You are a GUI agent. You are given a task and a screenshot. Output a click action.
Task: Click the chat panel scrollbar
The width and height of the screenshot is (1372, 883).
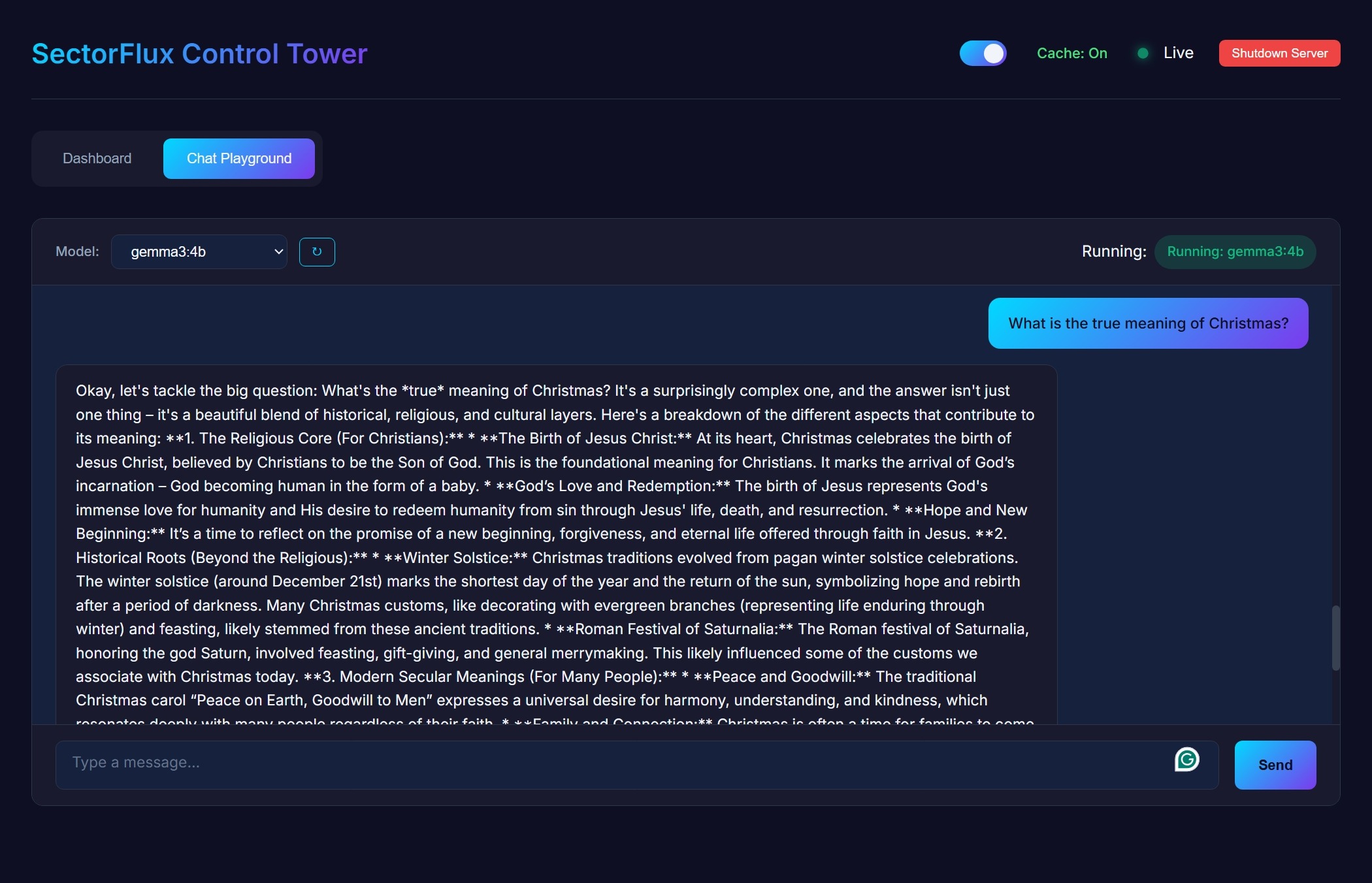[1335, 639]
